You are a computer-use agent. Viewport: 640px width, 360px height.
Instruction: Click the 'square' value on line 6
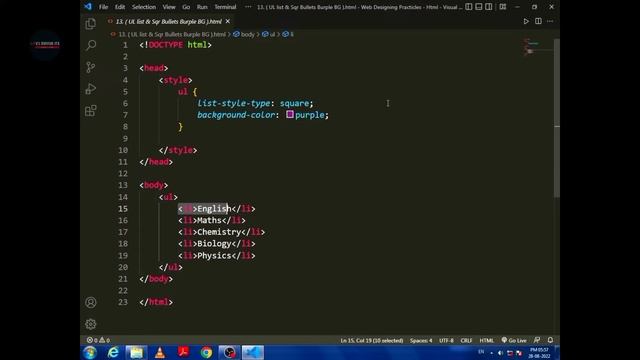pyautogui.click(x=294, y=103)
